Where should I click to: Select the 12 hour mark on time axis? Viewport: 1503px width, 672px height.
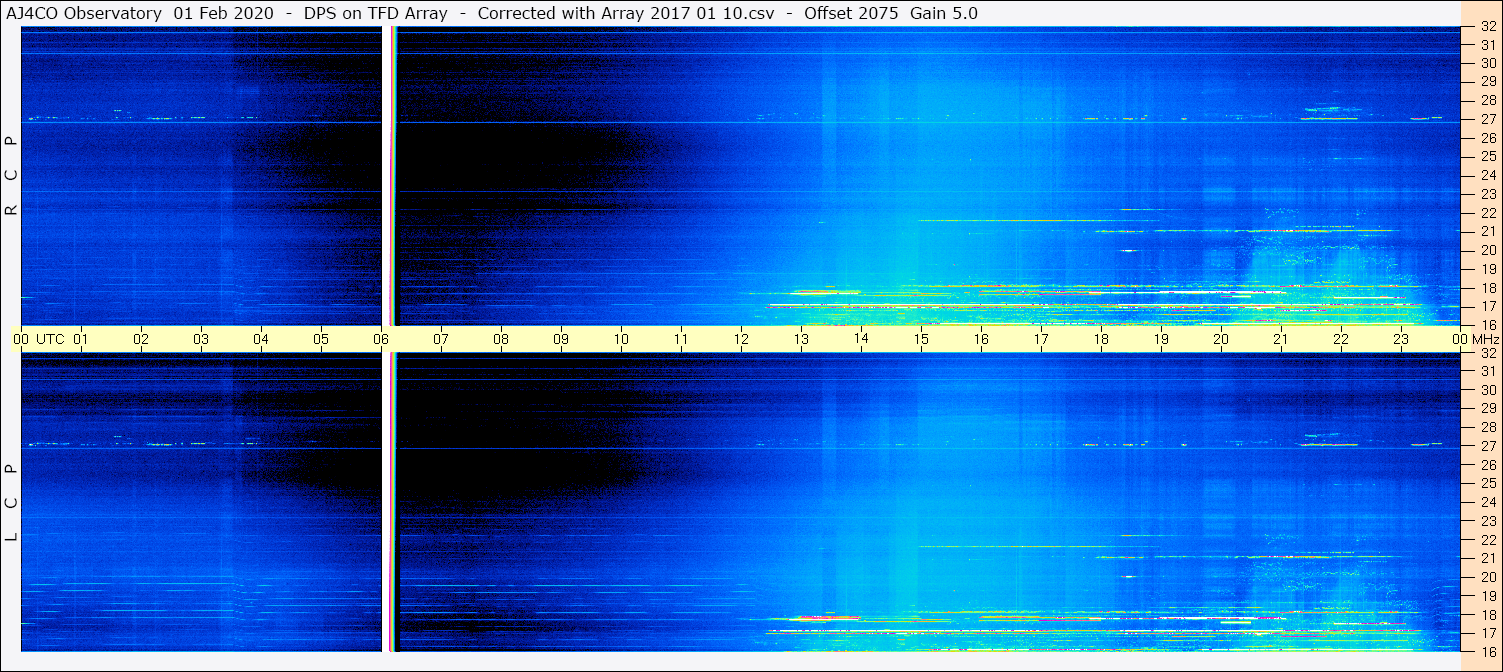(x=741, y=339)
